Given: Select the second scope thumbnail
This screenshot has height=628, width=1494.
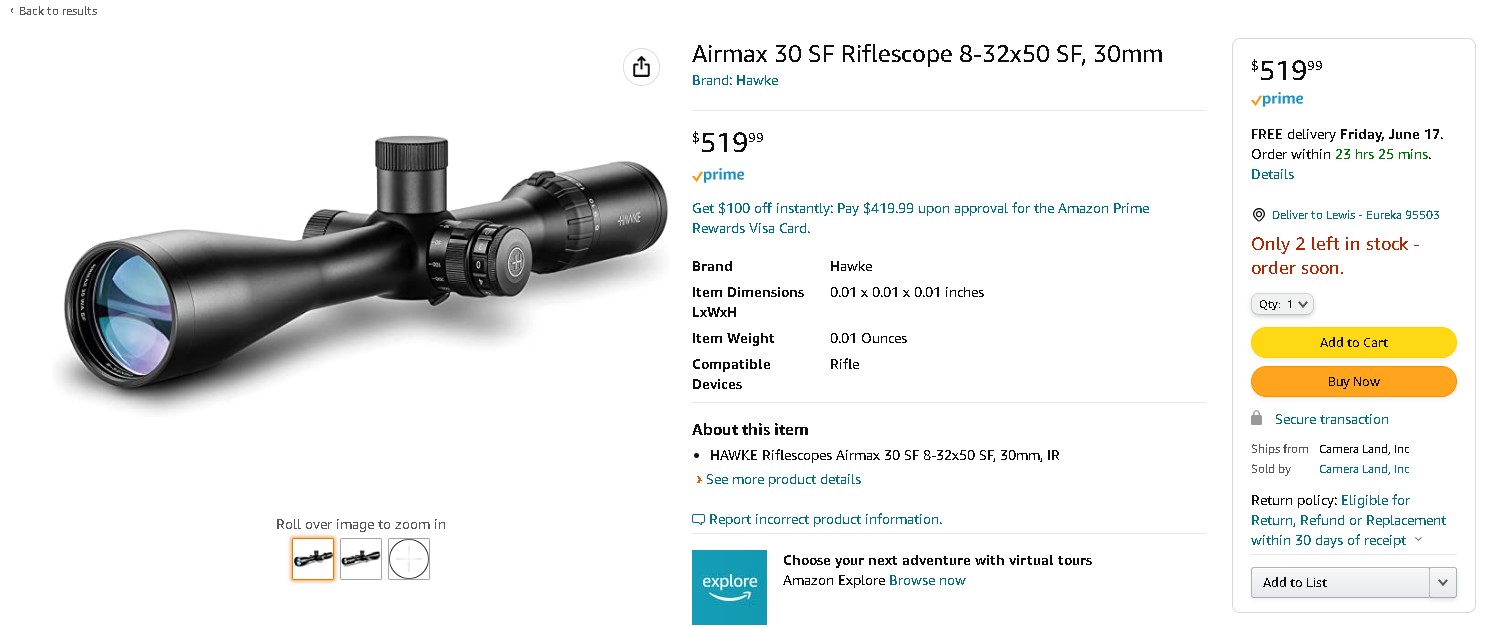Looking at the screenshot, I should click(x=361, y=558).
